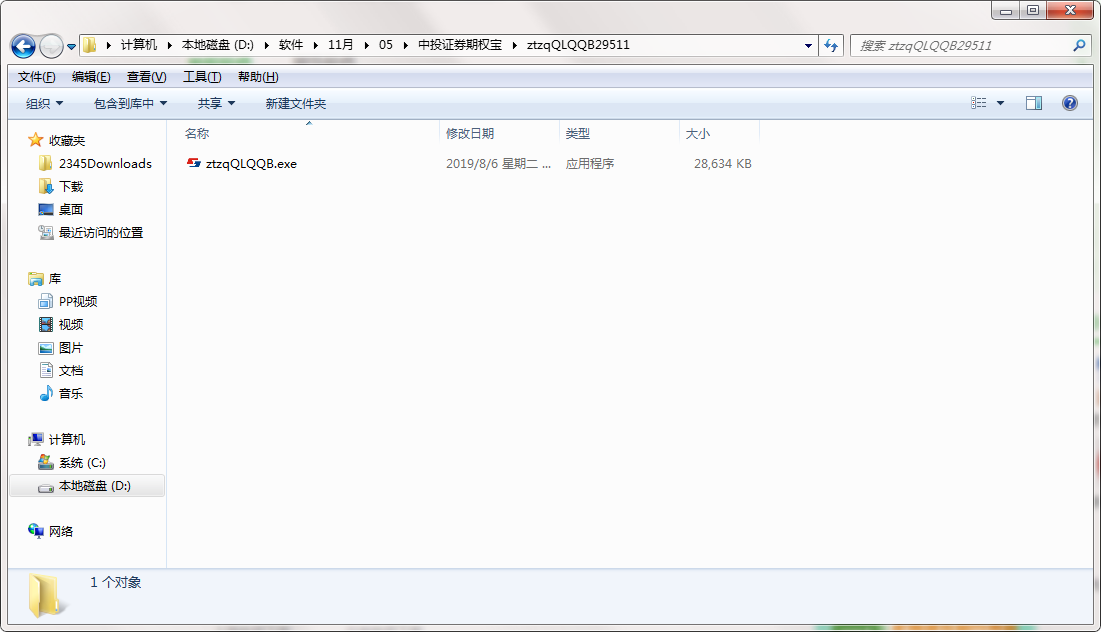Click the 计算机 computer icon in sidebar
This screenshot has height=632, width=1101.
tap(35, 440)
